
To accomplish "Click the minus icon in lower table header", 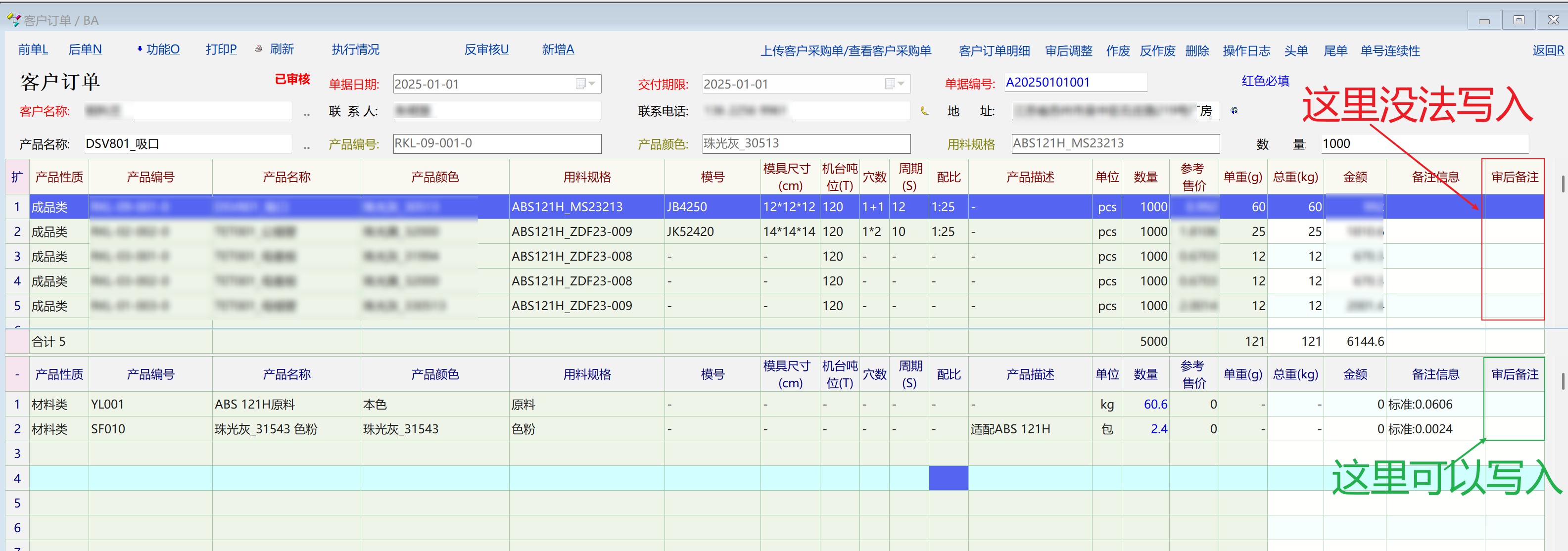I will coord(17,374).
